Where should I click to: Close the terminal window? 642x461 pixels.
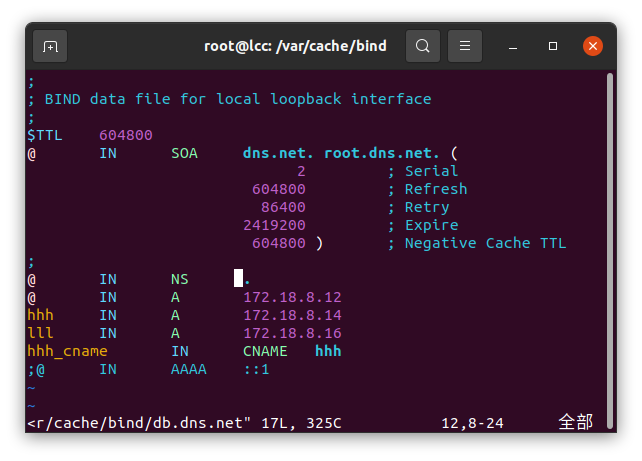[593, 46]
